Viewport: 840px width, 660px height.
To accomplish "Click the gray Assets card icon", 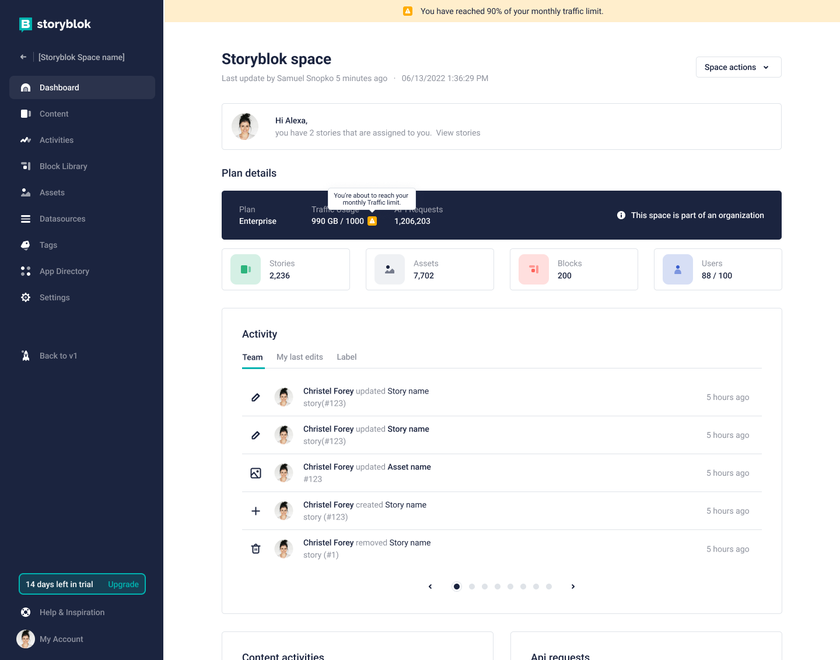I will click(389, 269).
